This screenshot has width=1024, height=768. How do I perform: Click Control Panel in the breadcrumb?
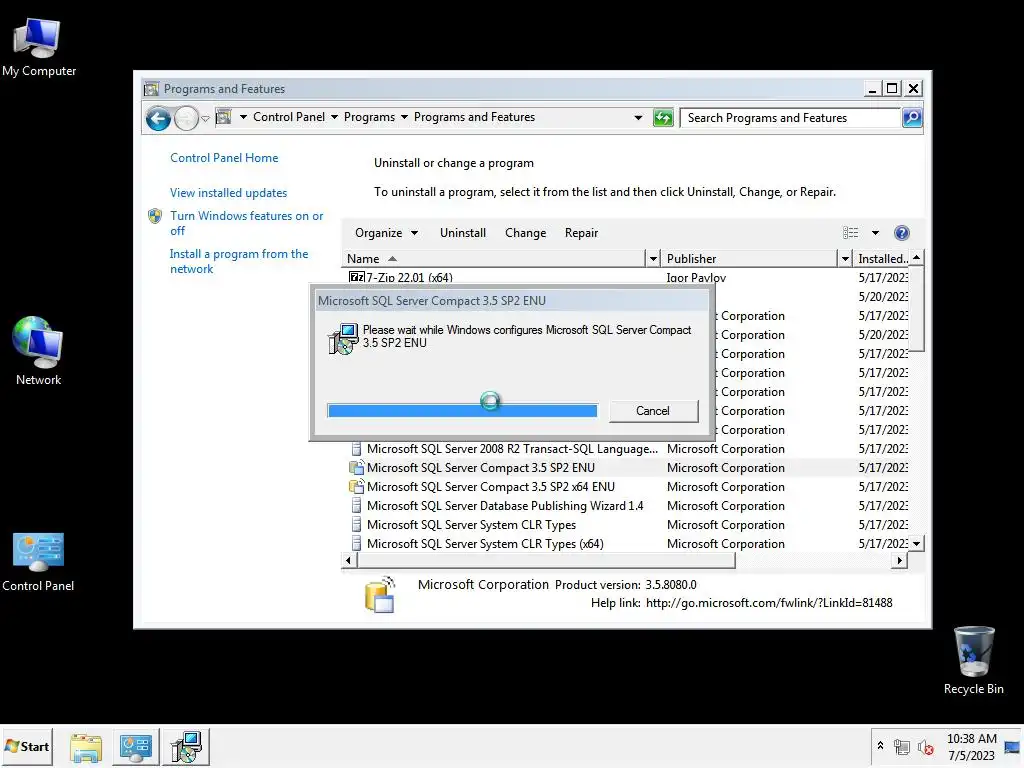(289, 117)
